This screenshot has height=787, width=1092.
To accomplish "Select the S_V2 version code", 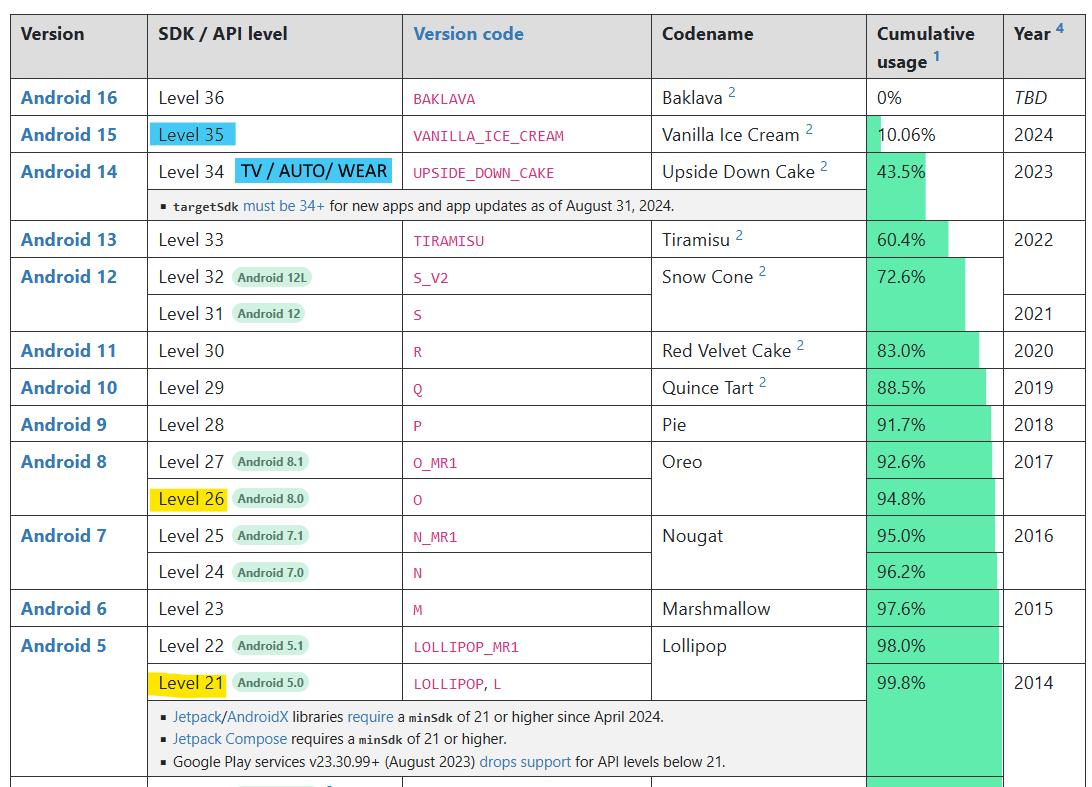I will click(430, 278).
